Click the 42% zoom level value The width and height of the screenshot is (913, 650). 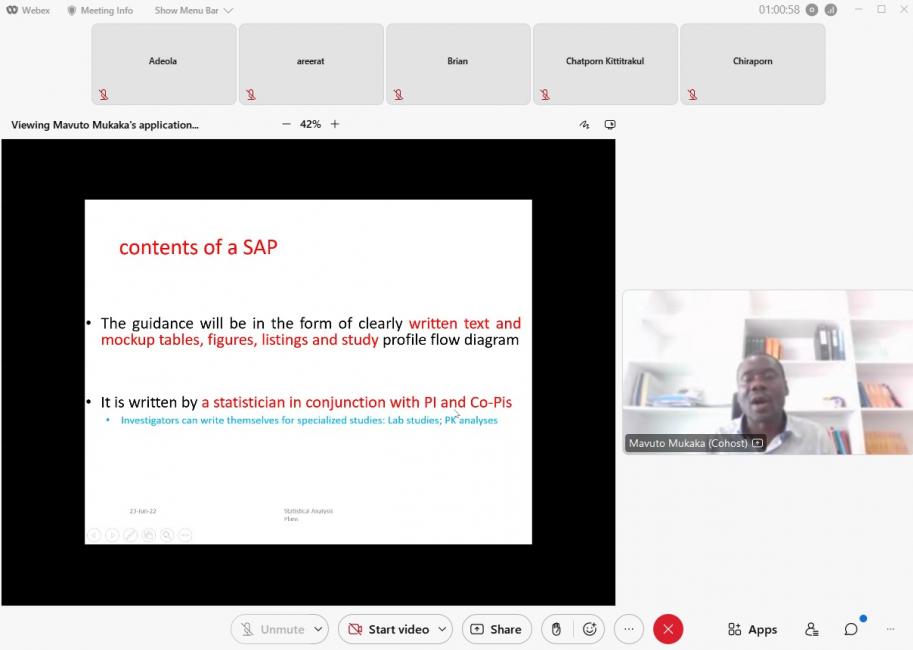pos(310,124)
